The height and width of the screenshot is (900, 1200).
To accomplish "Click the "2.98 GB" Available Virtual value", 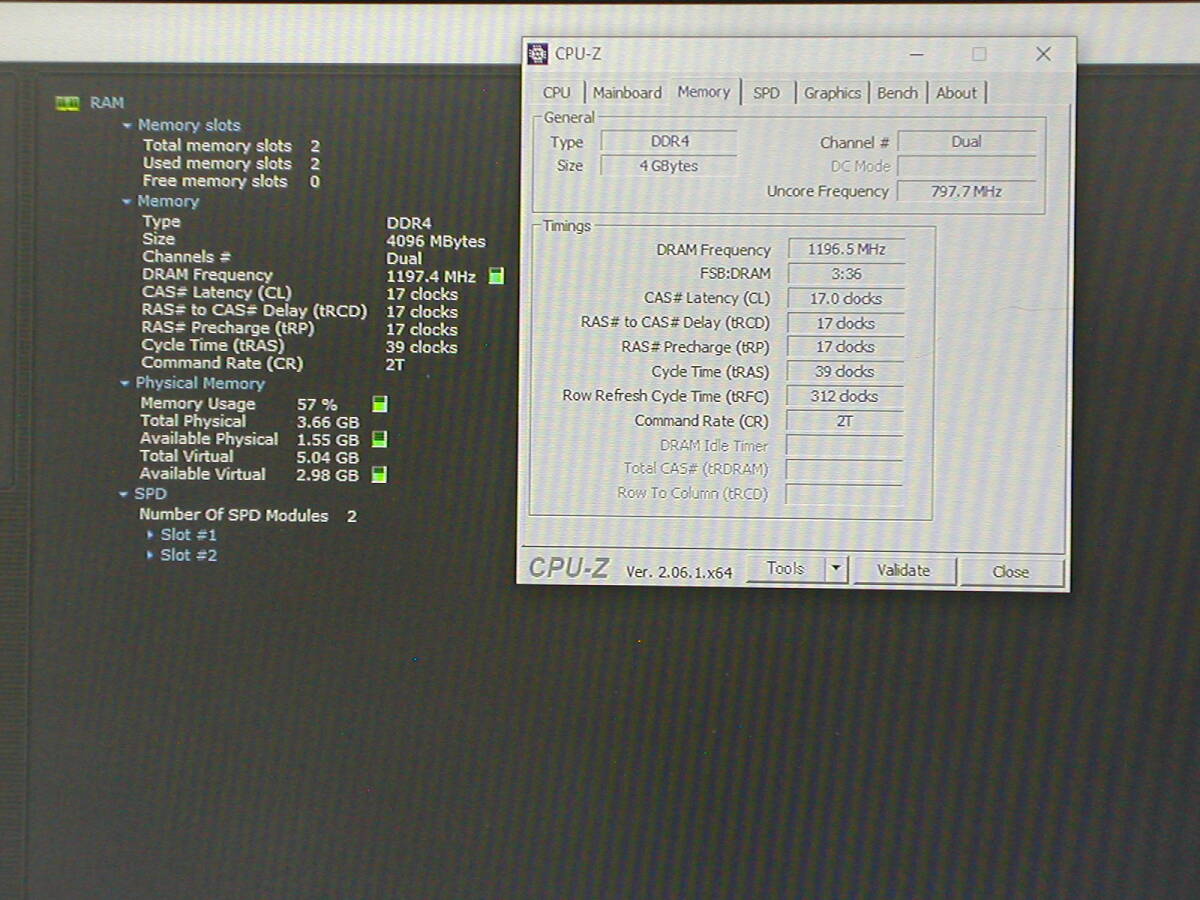I will 327,475.
